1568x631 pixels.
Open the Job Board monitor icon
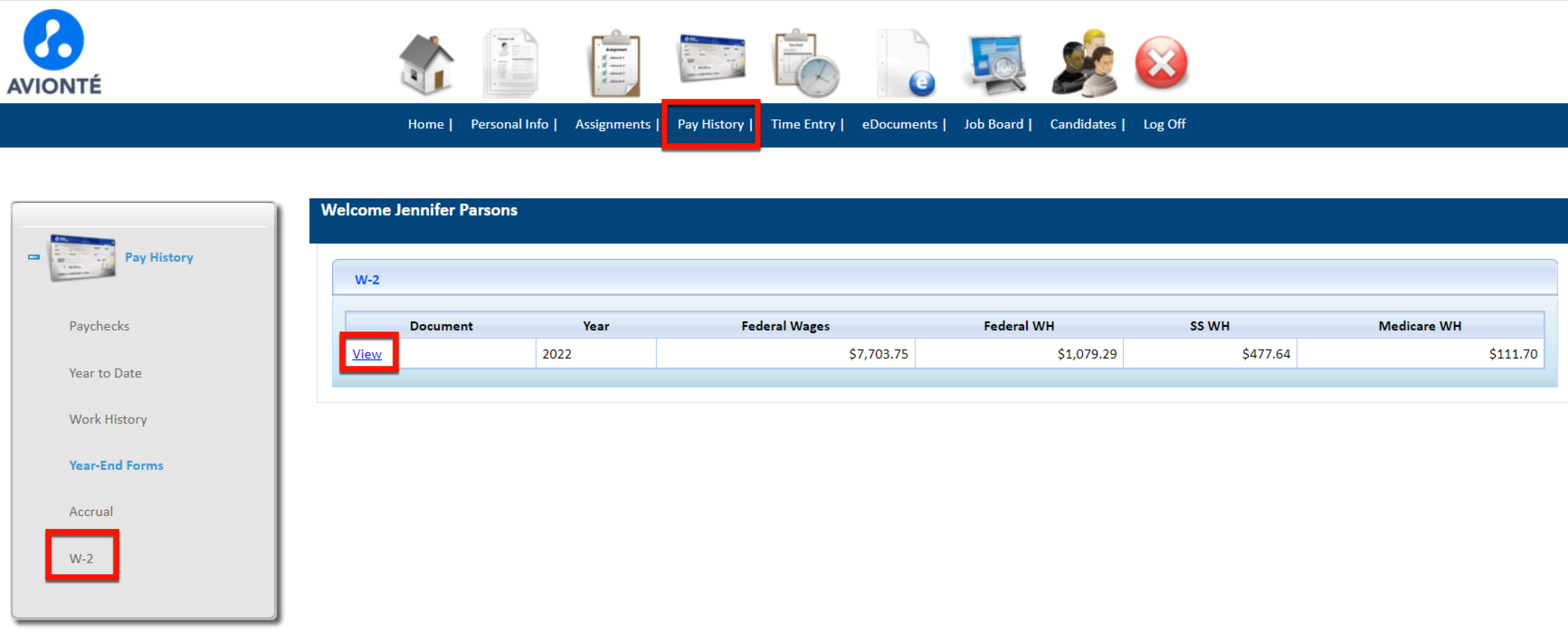click(997, 65)
